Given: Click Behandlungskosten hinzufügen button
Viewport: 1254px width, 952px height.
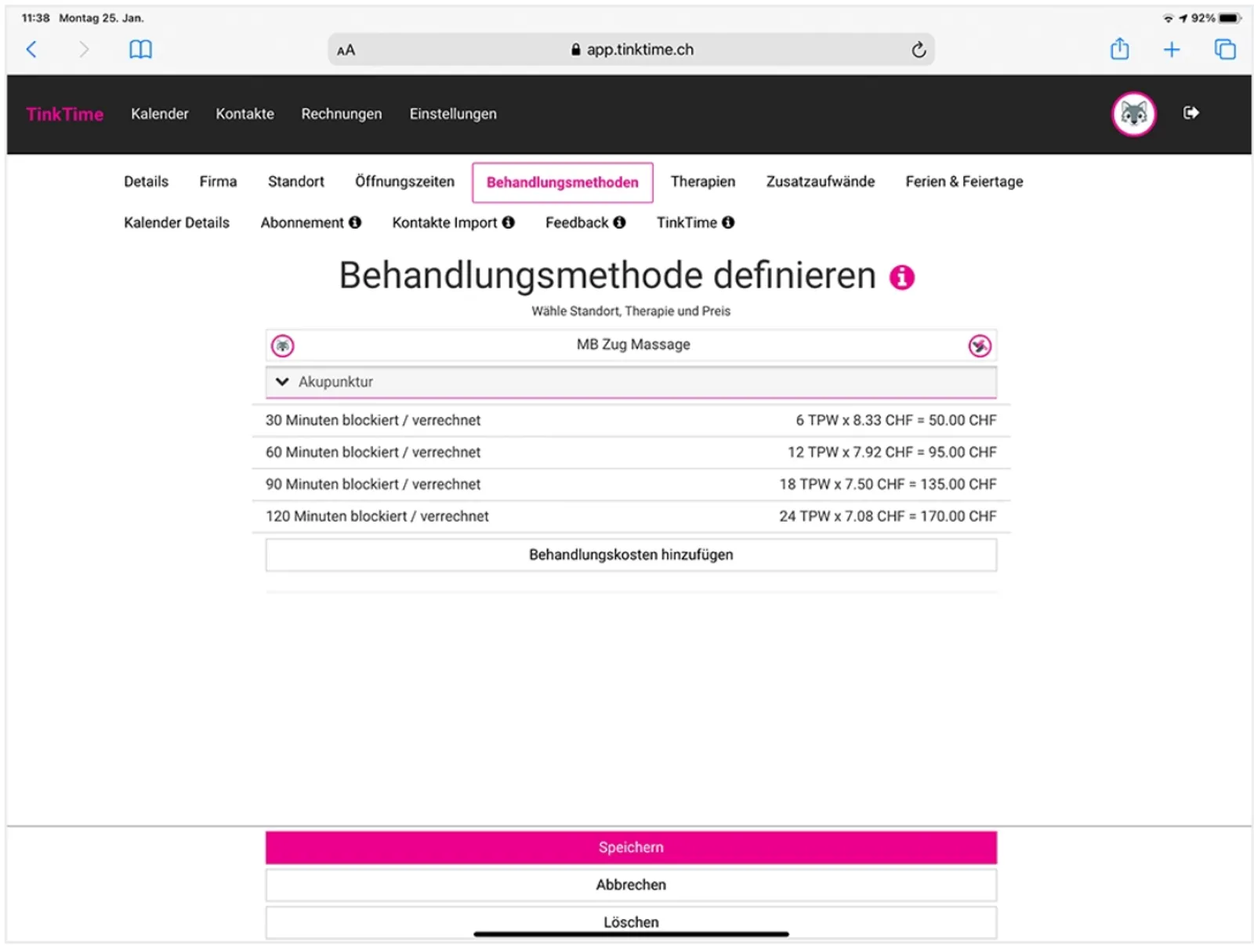Looking at the screenshot, I should 631,555.
